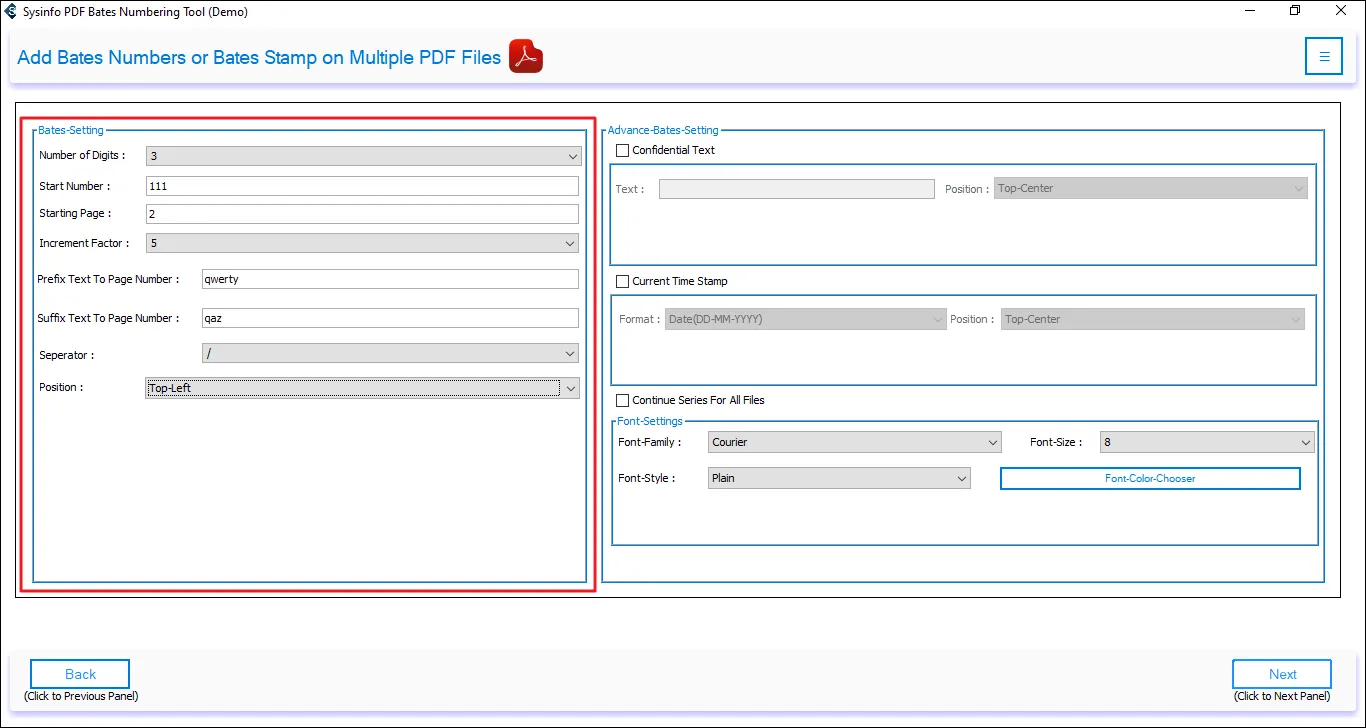The width and height of the screenshot is (1366, 728).
Task: Click the Sysinfo app icon in title bar
Action: [x=11, y=12]
